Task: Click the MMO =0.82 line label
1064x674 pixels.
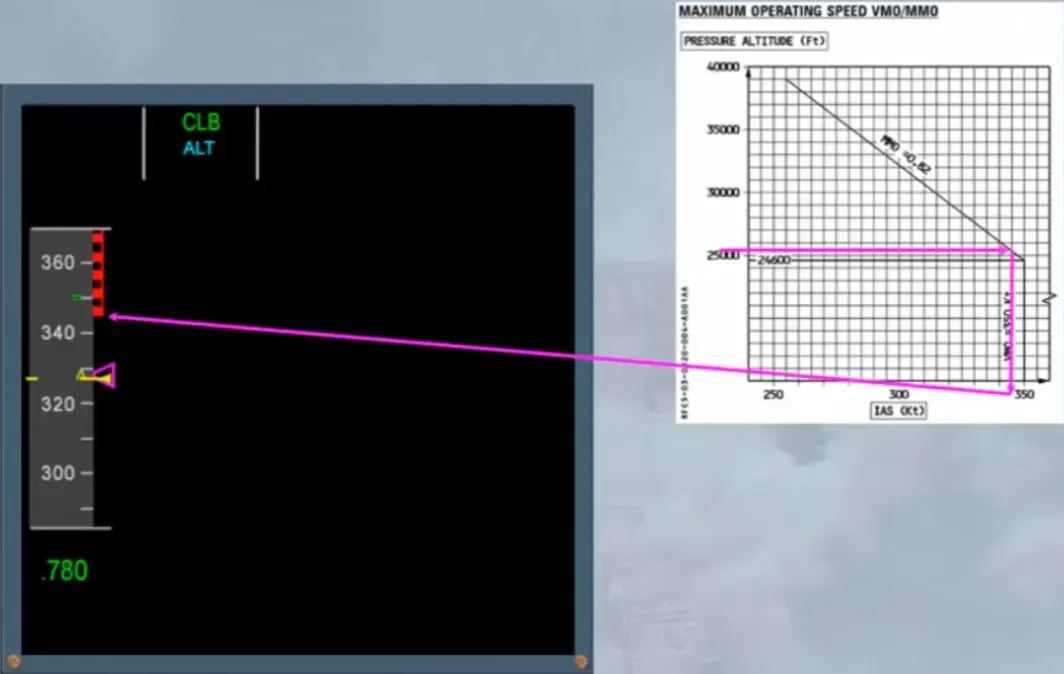Action: click(906, 155)
